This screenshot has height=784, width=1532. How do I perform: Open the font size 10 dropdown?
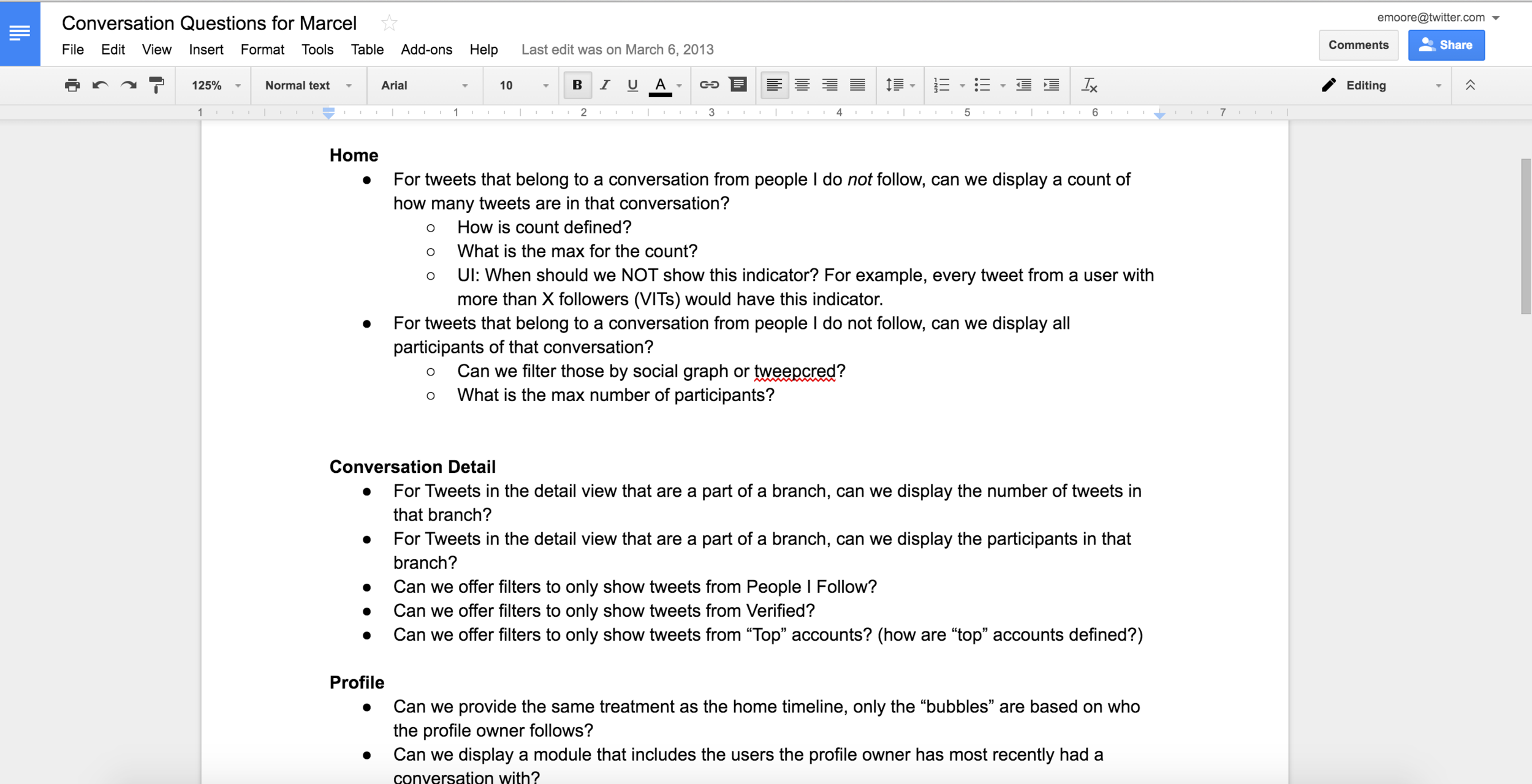[523, 85]
